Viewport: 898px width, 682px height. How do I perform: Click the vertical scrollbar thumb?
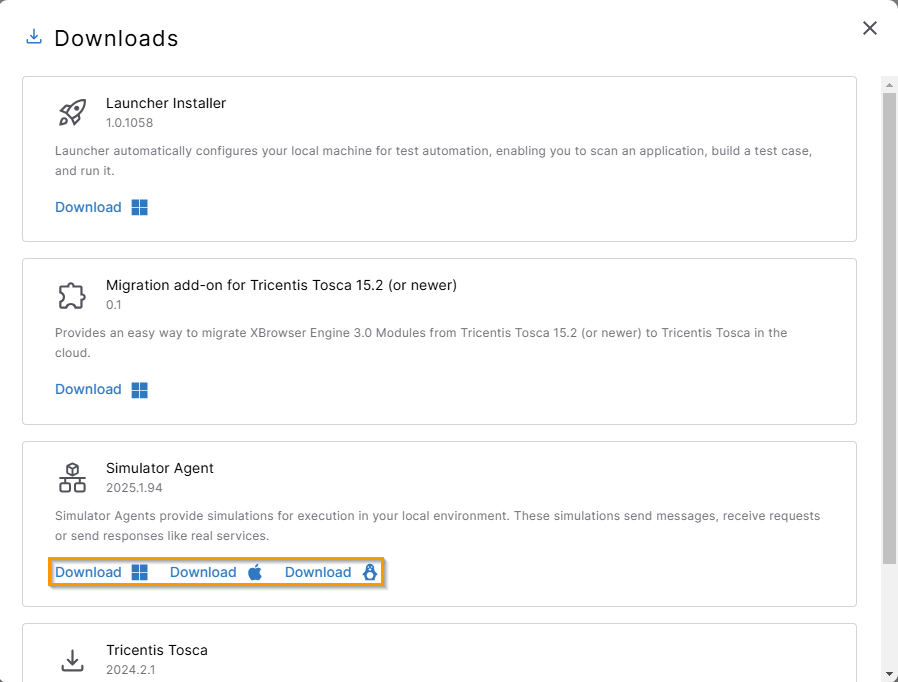click(x=889, y=328)
